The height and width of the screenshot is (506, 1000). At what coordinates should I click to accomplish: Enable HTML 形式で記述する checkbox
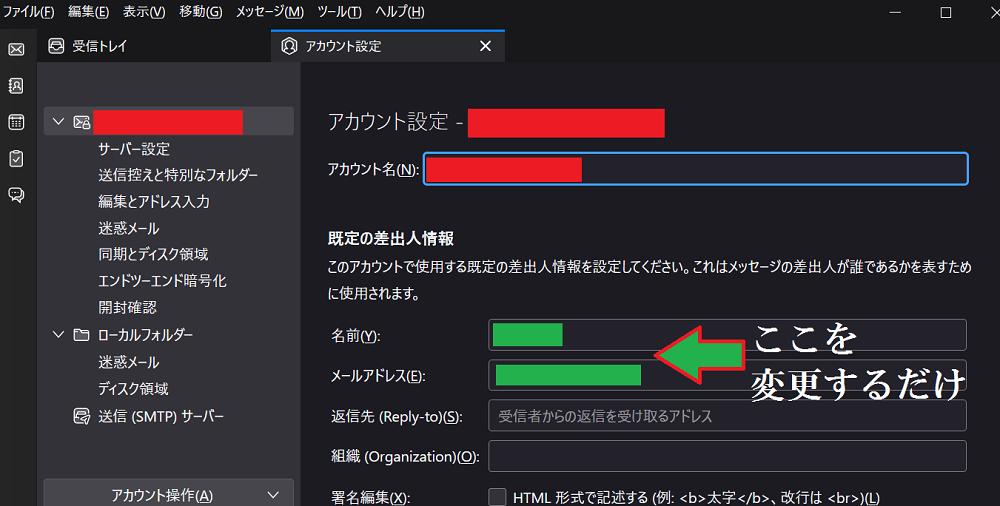497,497
